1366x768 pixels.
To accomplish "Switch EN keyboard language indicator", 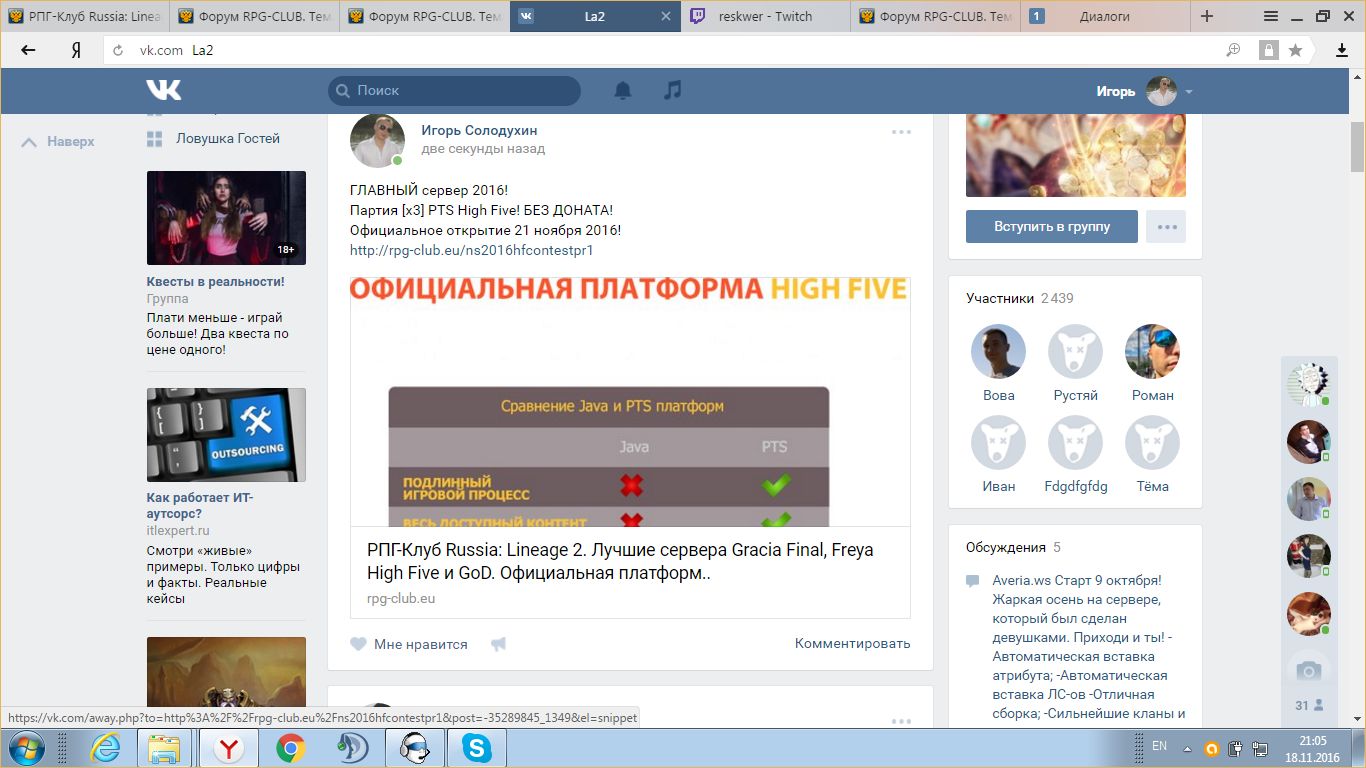I will click(x=1160, y=746).
